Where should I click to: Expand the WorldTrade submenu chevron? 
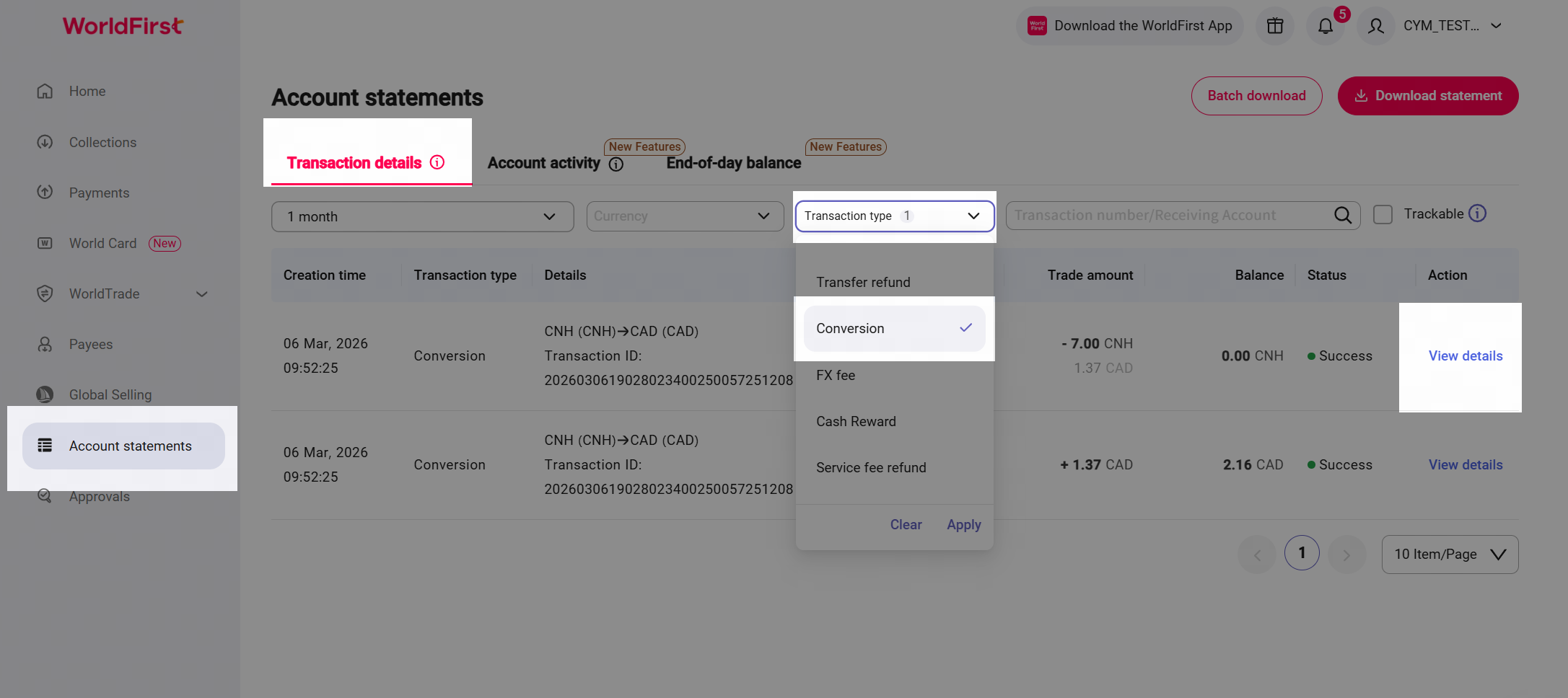202,294
